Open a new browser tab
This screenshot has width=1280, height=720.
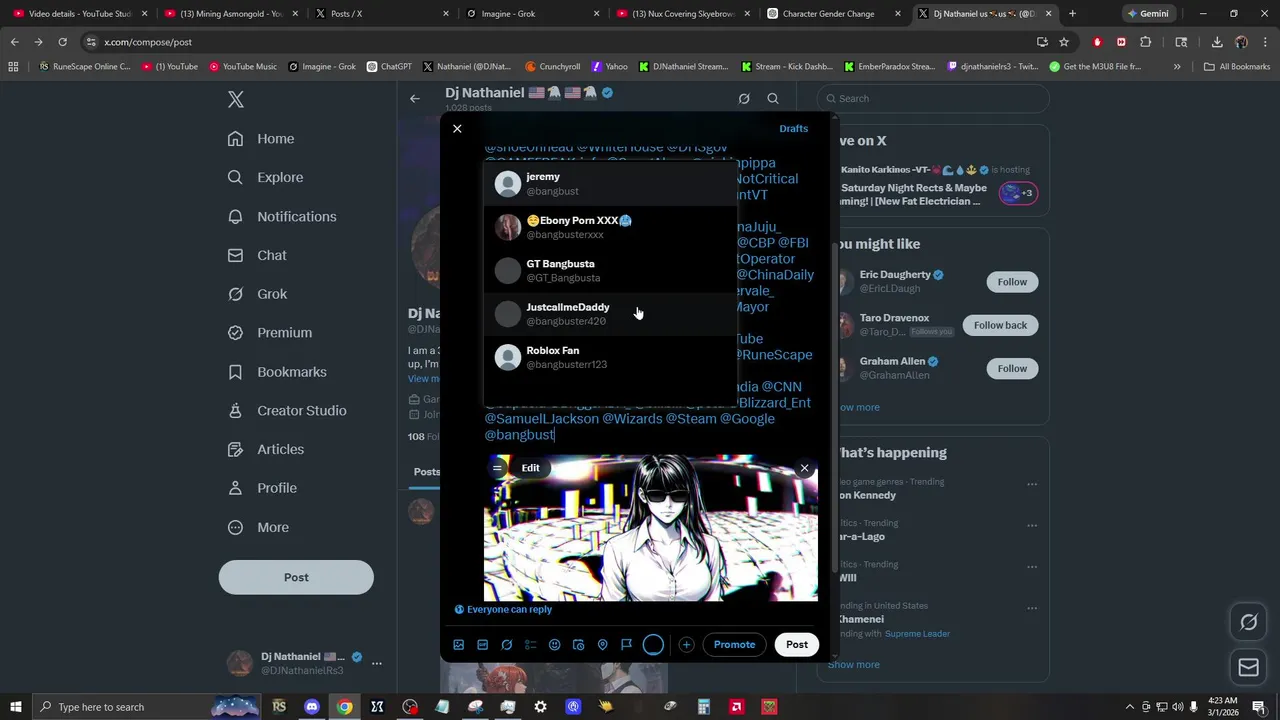click(x=1072, y=14)
